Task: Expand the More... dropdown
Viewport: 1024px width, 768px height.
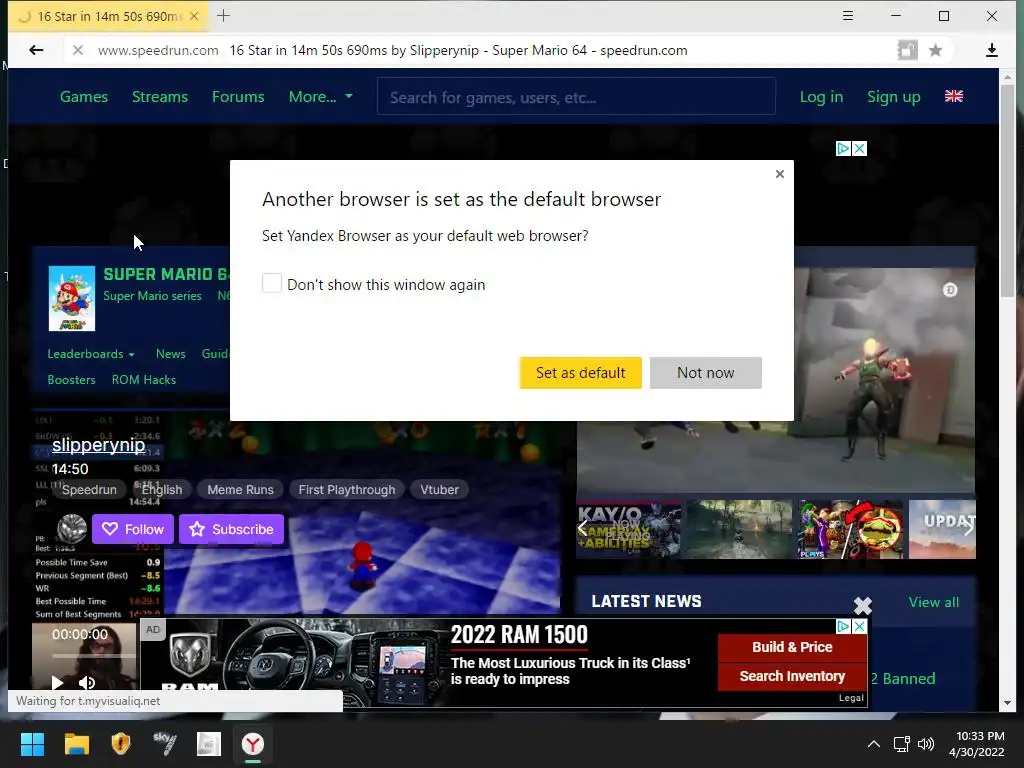Action: pos(320,97)
